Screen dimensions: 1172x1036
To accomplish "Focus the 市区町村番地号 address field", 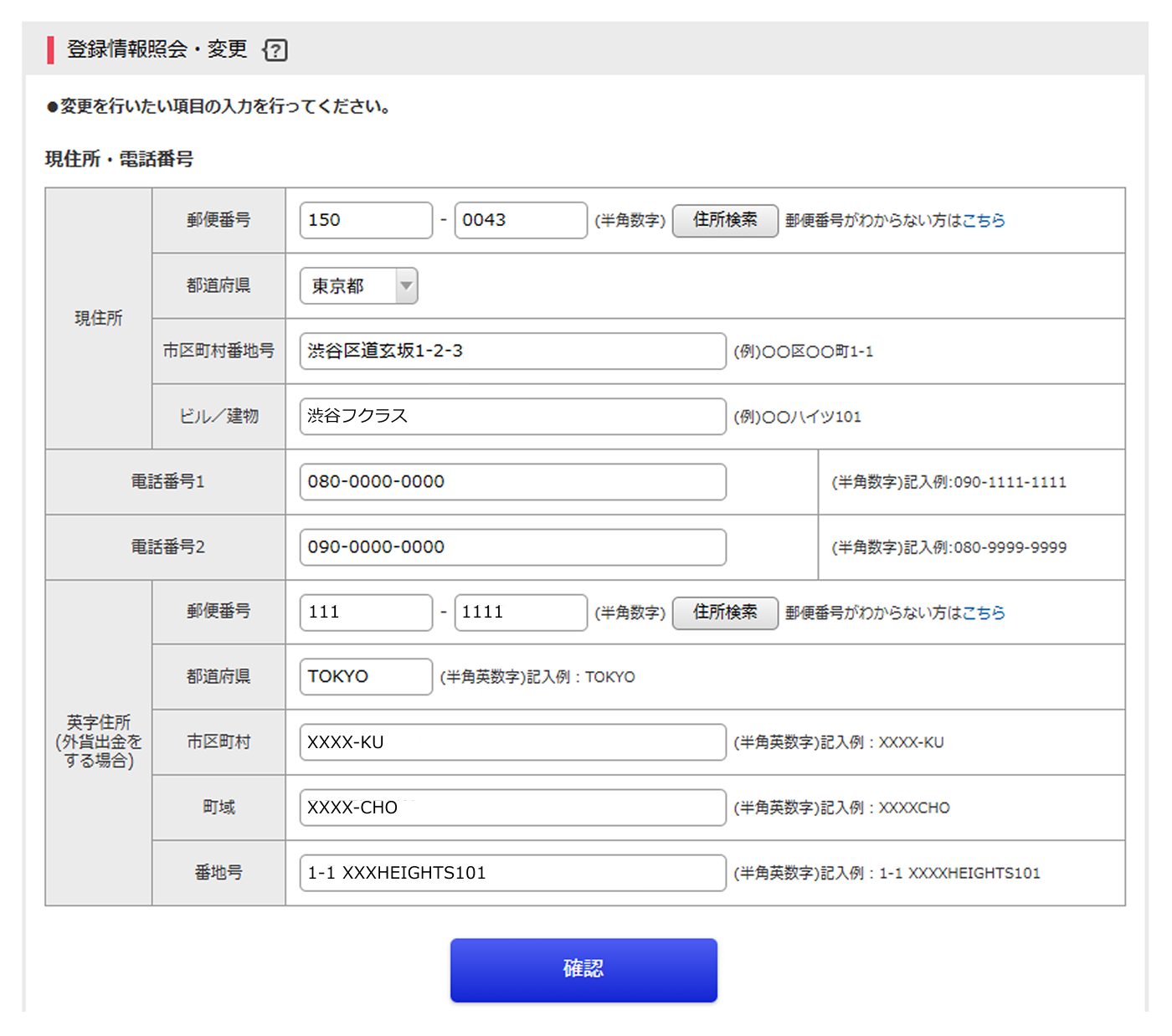I will click(x=512, y=351).
